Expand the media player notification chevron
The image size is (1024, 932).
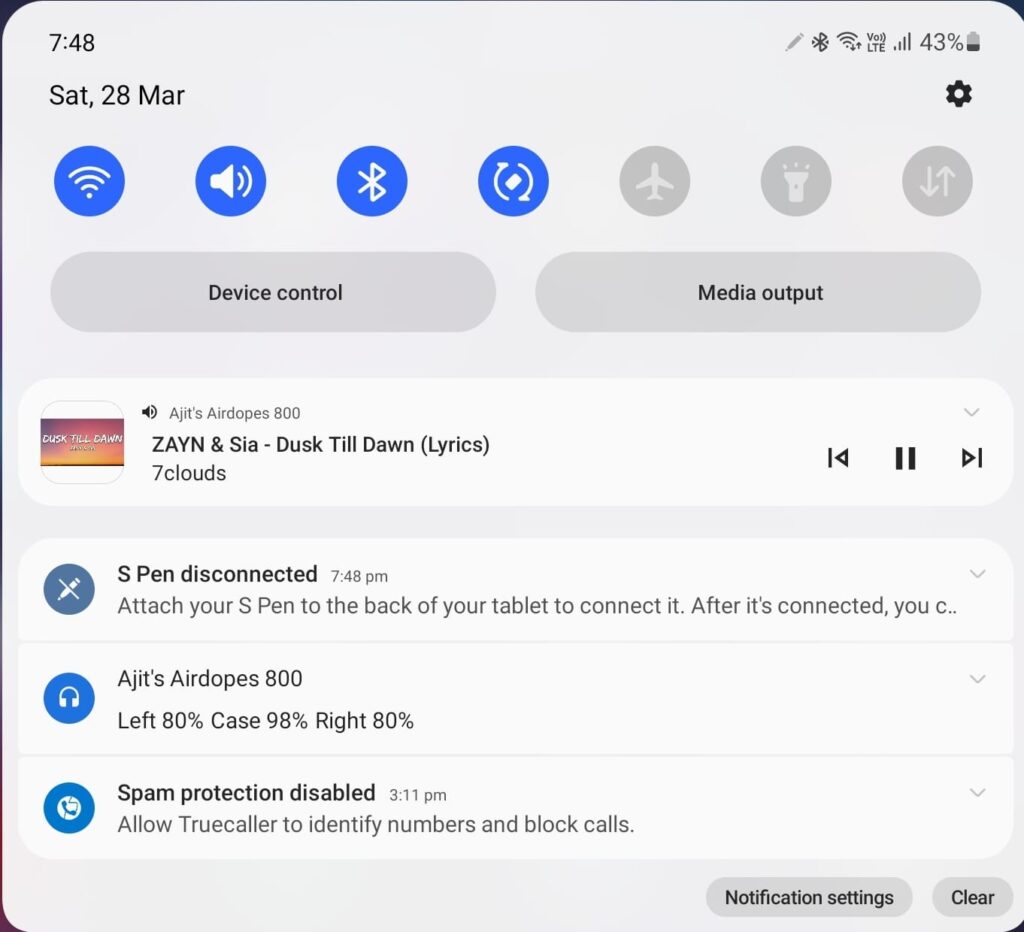pos(971,412)
